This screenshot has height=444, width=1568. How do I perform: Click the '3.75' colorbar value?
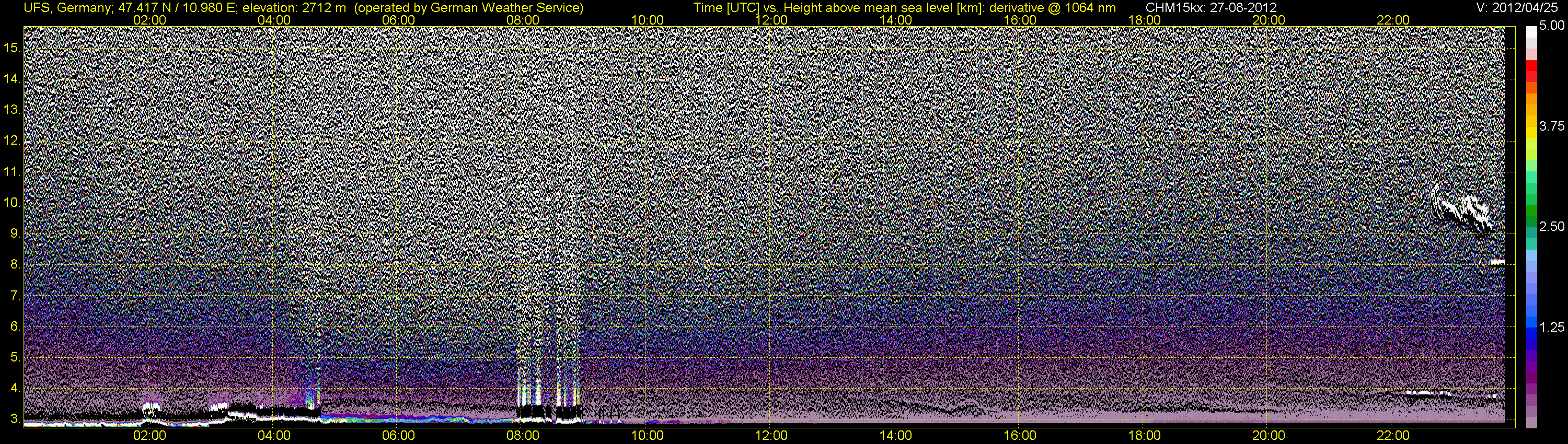1552,126
